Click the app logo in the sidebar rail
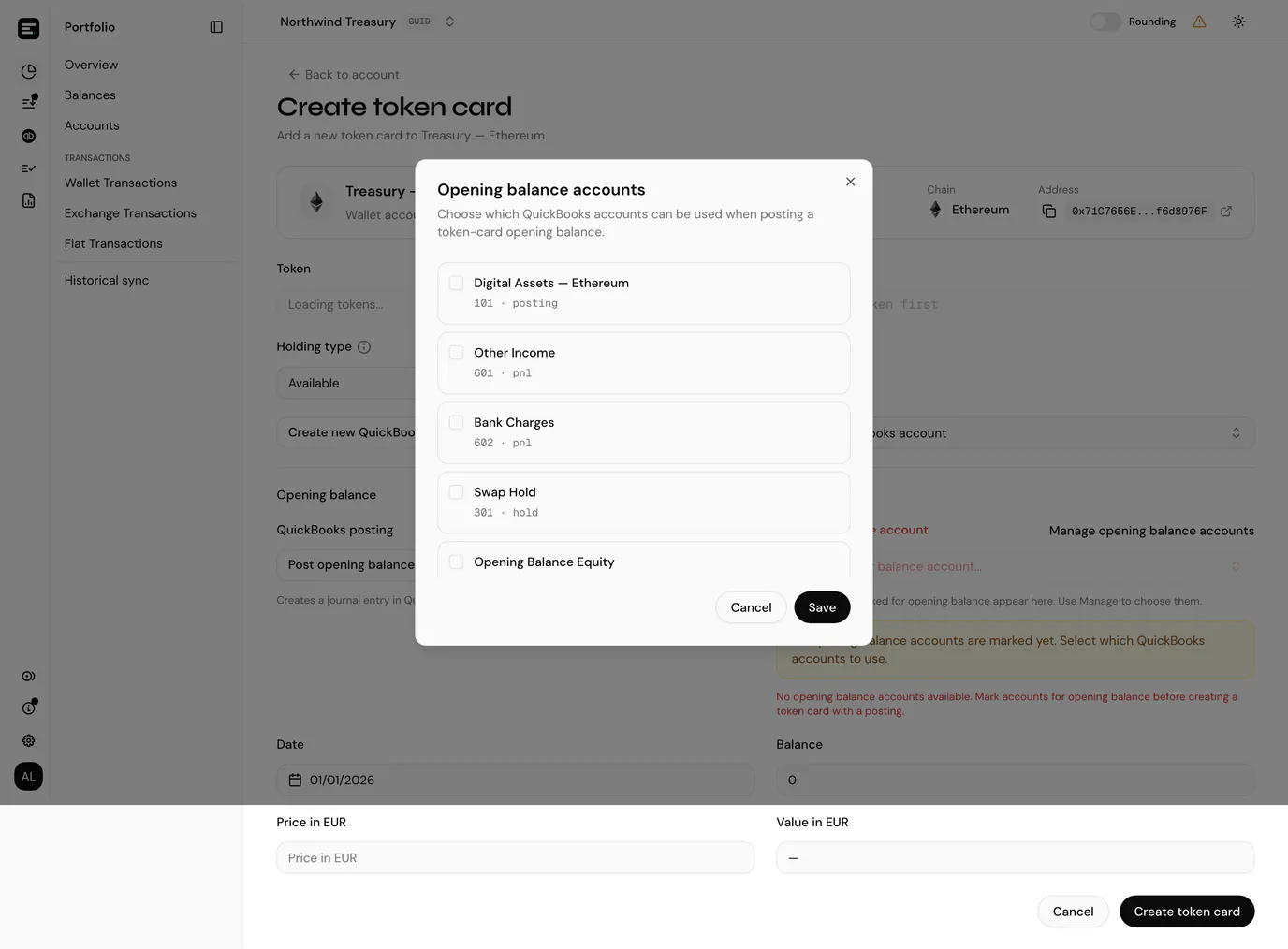 pyautogui.click(x=29, y=28)
